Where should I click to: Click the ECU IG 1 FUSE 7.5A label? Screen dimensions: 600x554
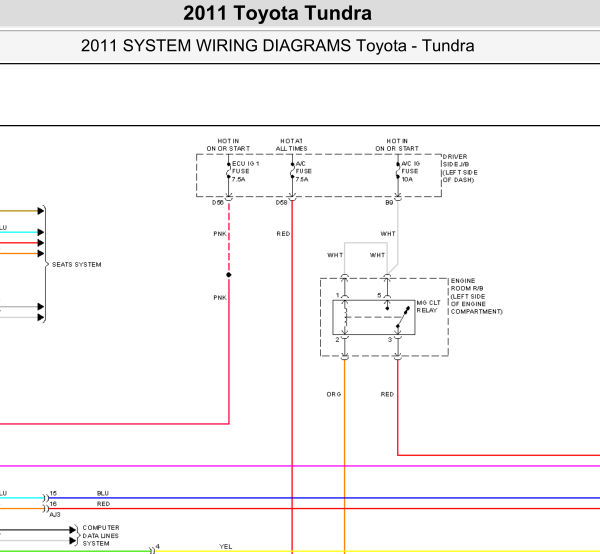pos(245,171)
